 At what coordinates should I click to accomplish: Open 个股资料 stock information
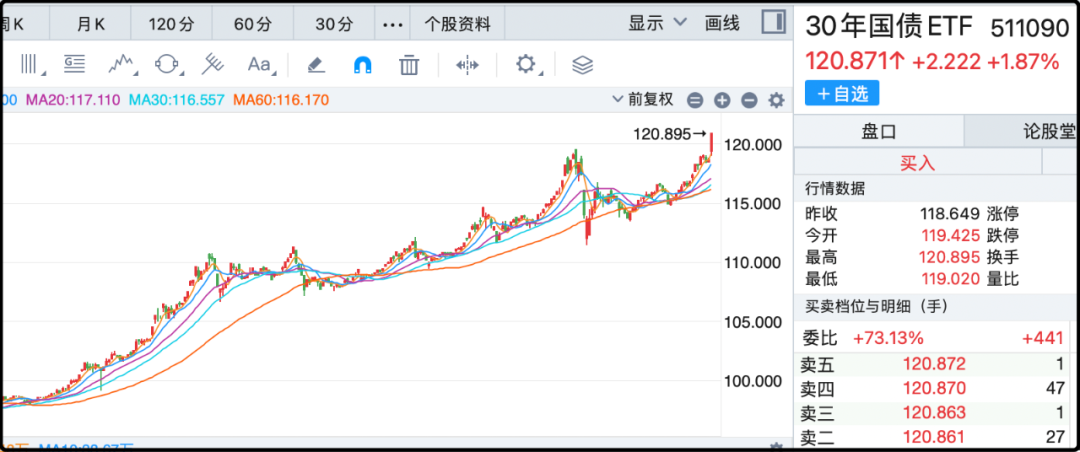(457, 22)
